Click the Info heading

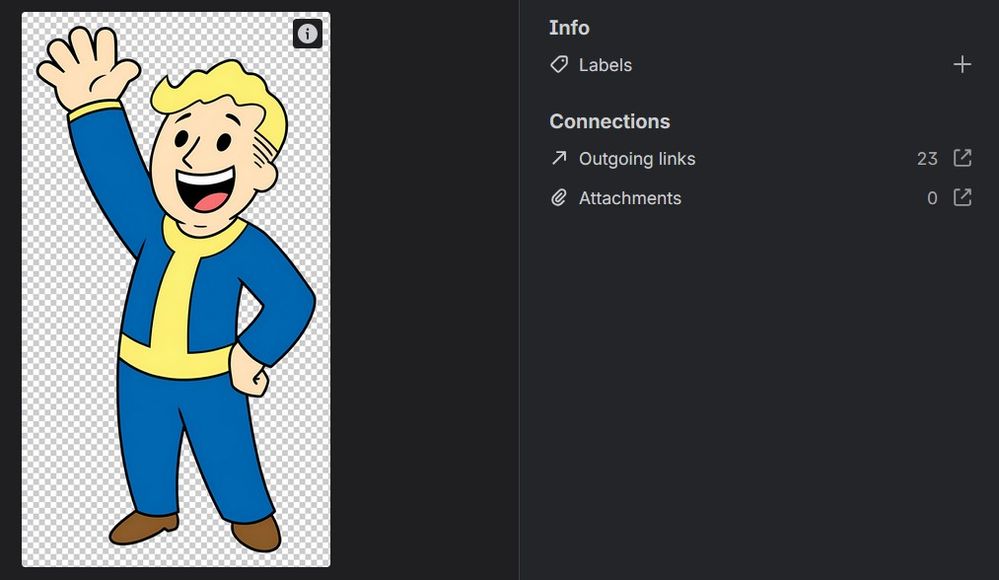[570, 27]
